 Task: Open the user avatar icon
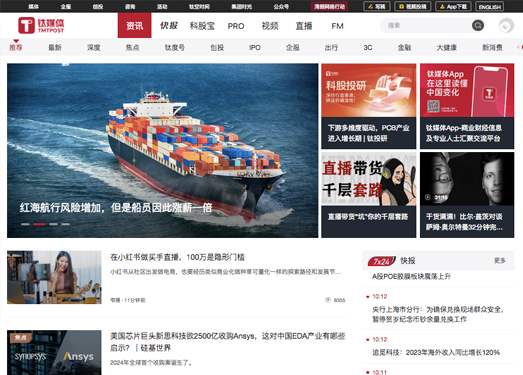(x=506, y=26)
